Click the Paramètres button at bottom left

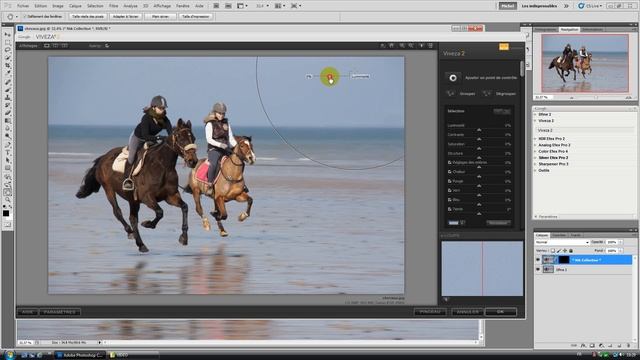60,312
